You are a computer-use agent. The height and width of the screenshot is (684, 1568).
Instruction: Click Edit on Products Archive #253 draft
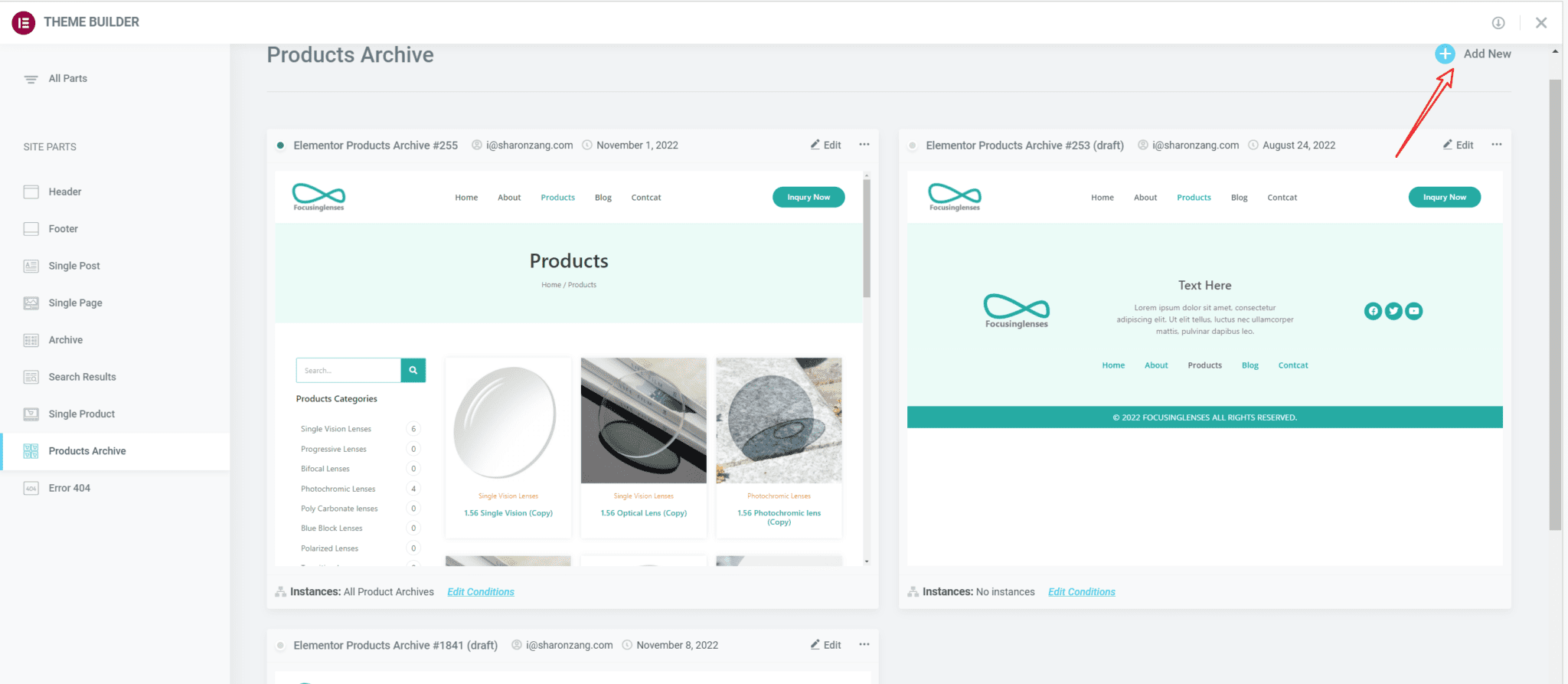pos(1458,145)
